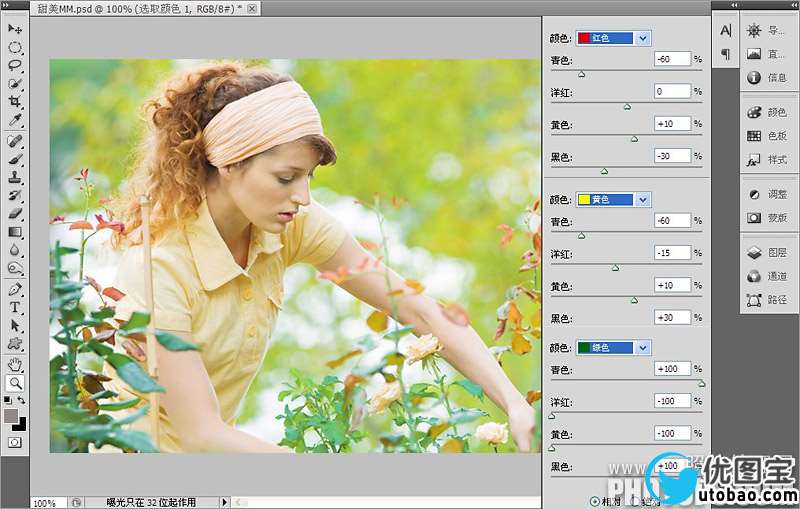
Task: Select the Eyedropper tool
Action: pyautogui.click(x=15, y=120)
